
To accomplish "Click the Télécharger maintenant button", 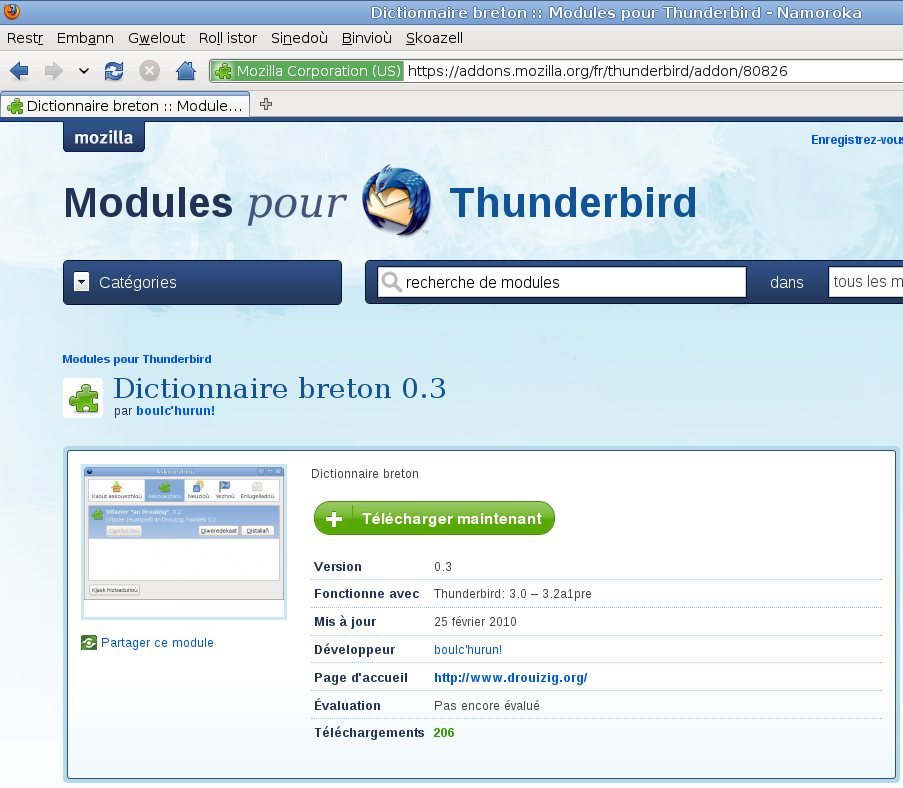I will pyautogui.click(x=434, y=518).
